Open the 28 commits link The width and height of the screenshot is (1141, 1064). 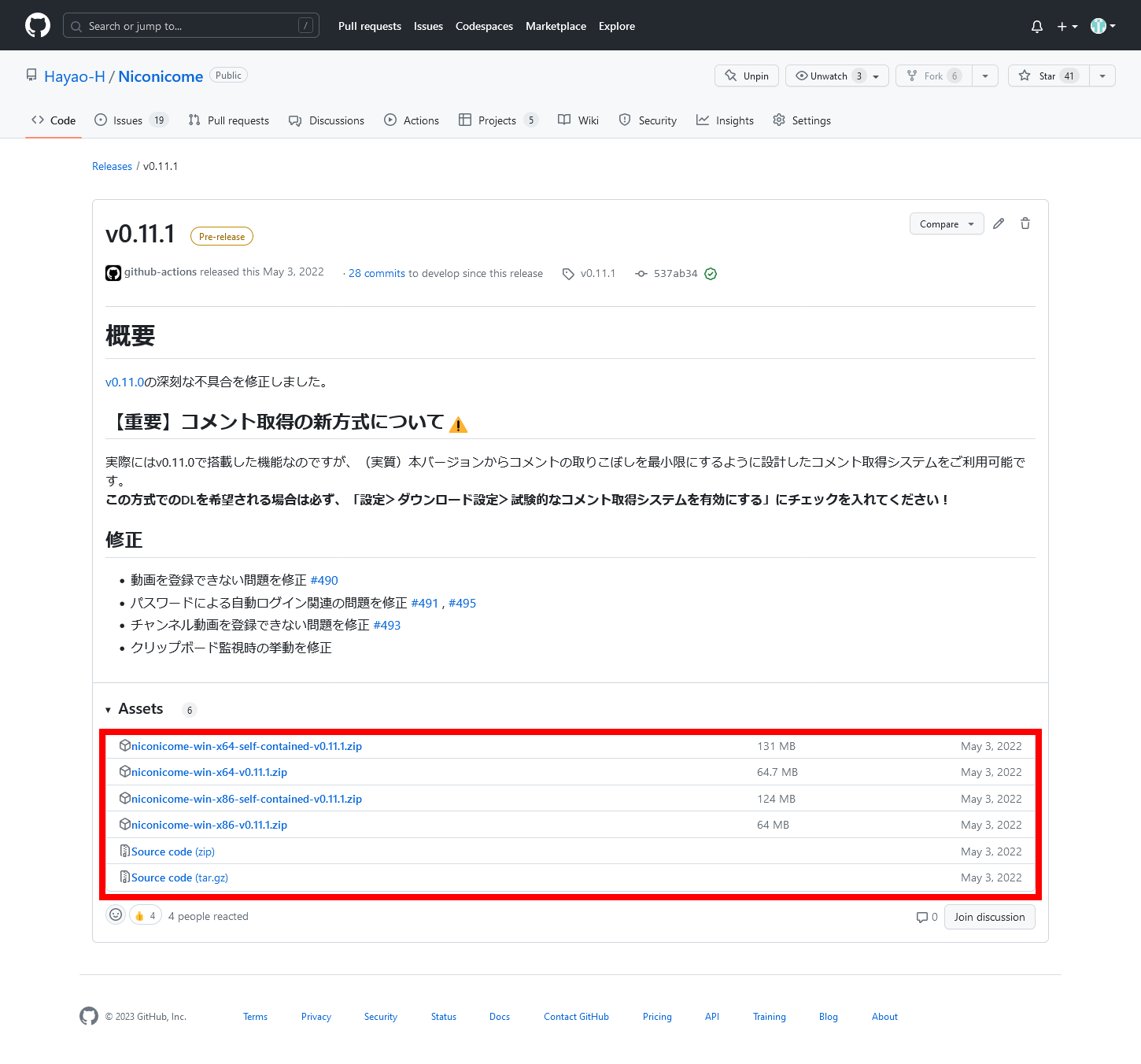(377, 273)
